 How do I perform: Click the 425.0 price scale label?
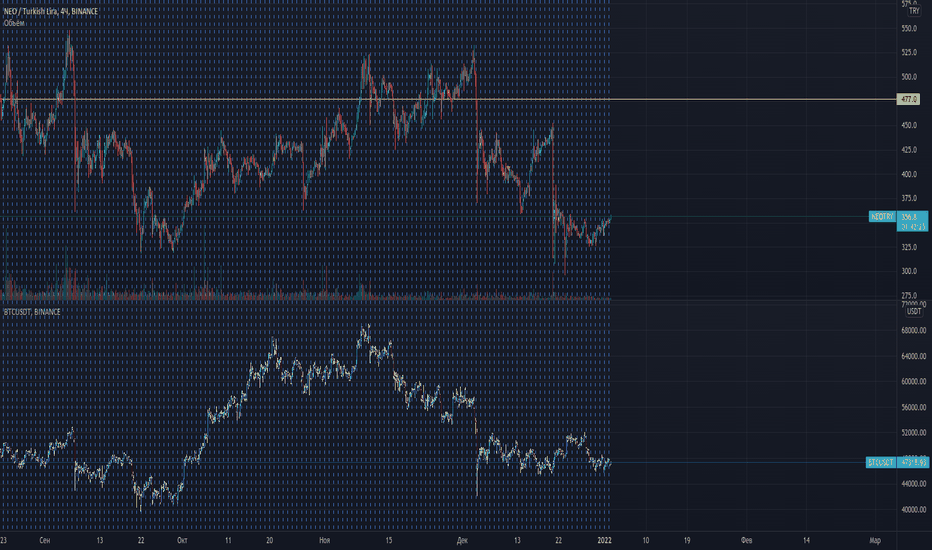pyautogui.click(x=909, y=150)
